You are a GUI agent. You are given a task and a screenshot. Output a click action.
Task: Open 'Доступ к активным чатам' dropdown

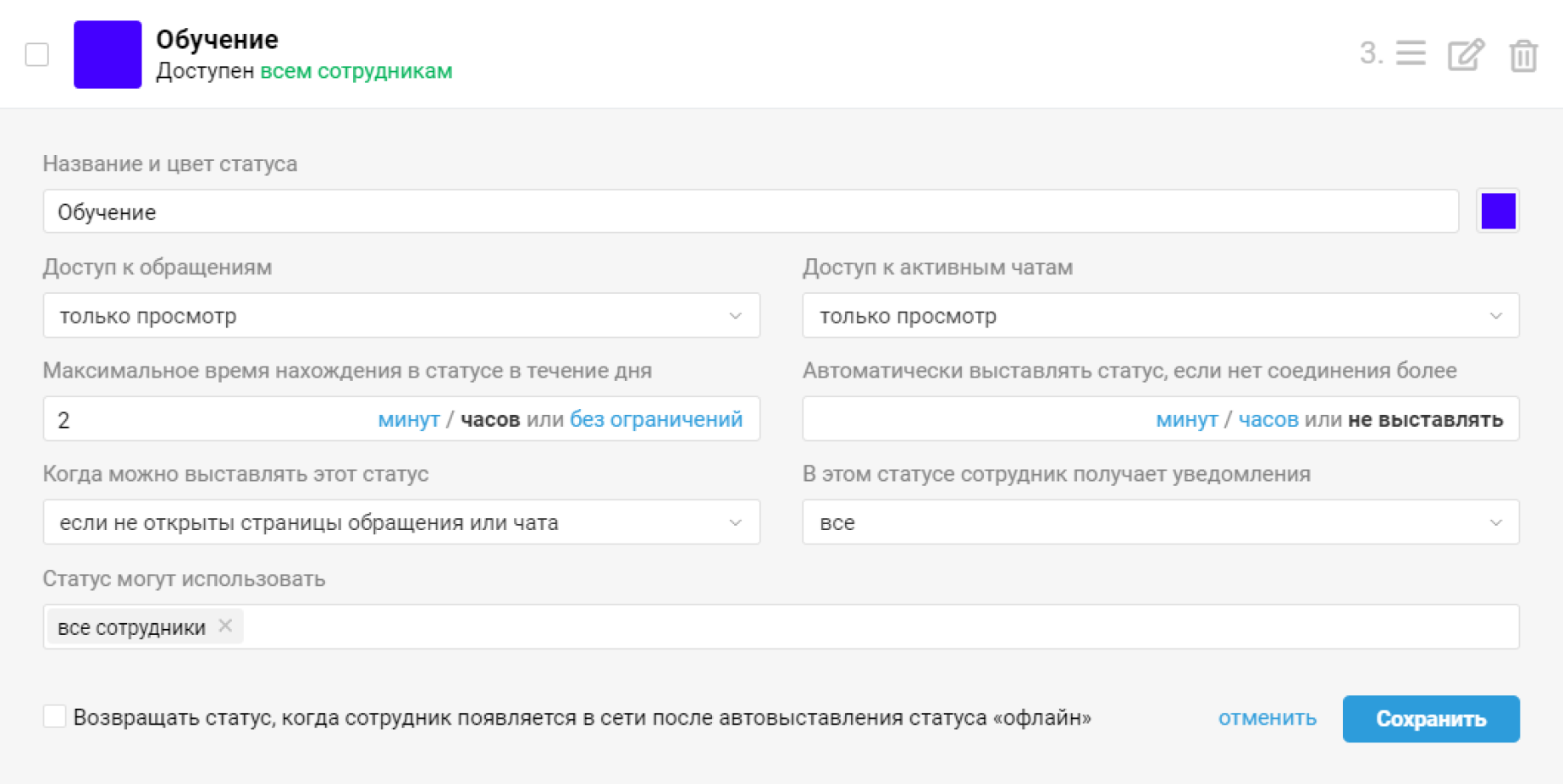[1161, 315]
